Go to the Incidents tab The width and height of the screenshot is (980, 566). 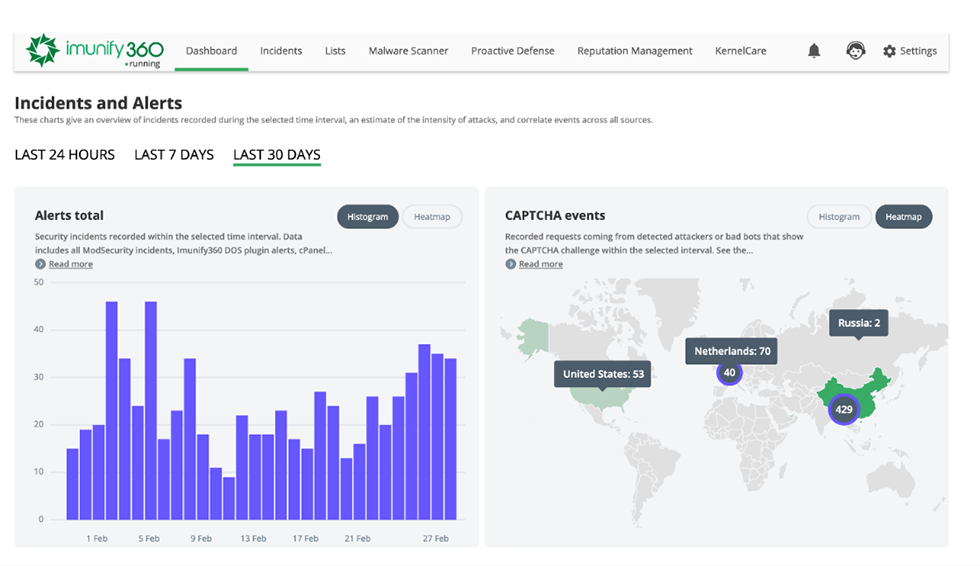pos(281,51)
